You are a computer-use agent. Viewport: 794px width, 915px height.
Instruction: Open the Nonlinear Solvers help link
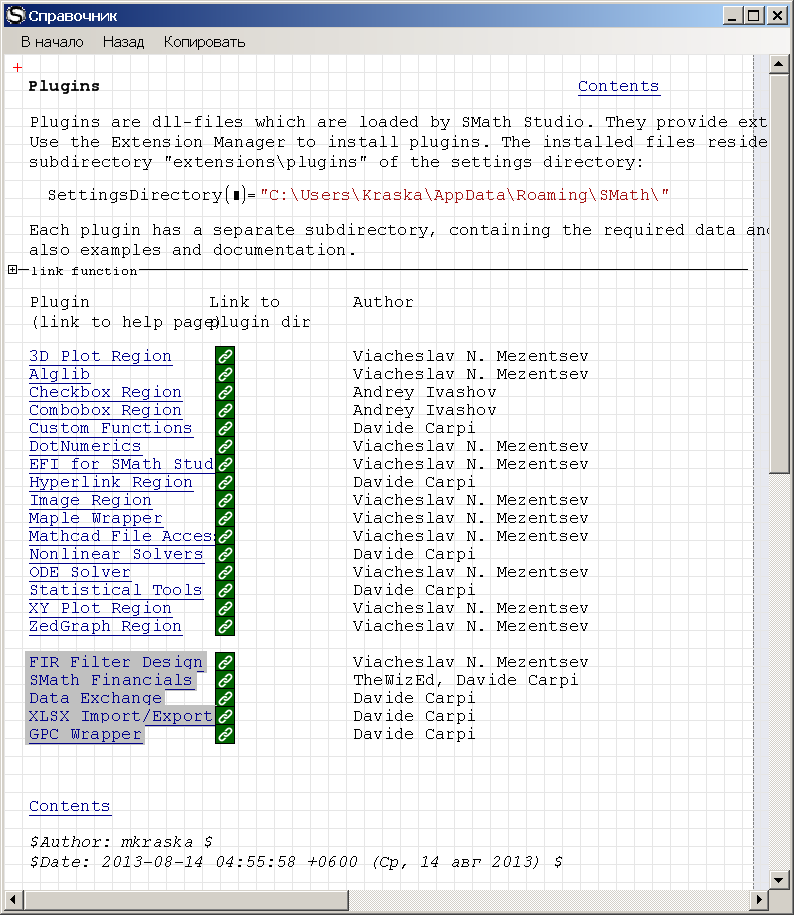click(x=116, y=554)
